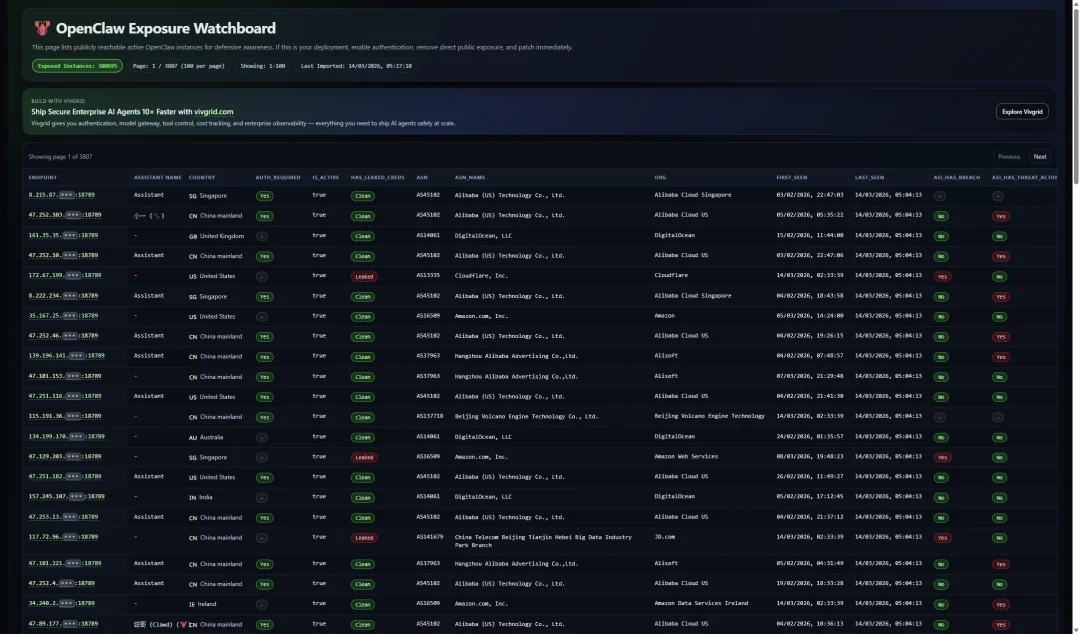Click the Clean badge in the 161.35.35 row
1080x634 pixels.
(x=363, y=236)
